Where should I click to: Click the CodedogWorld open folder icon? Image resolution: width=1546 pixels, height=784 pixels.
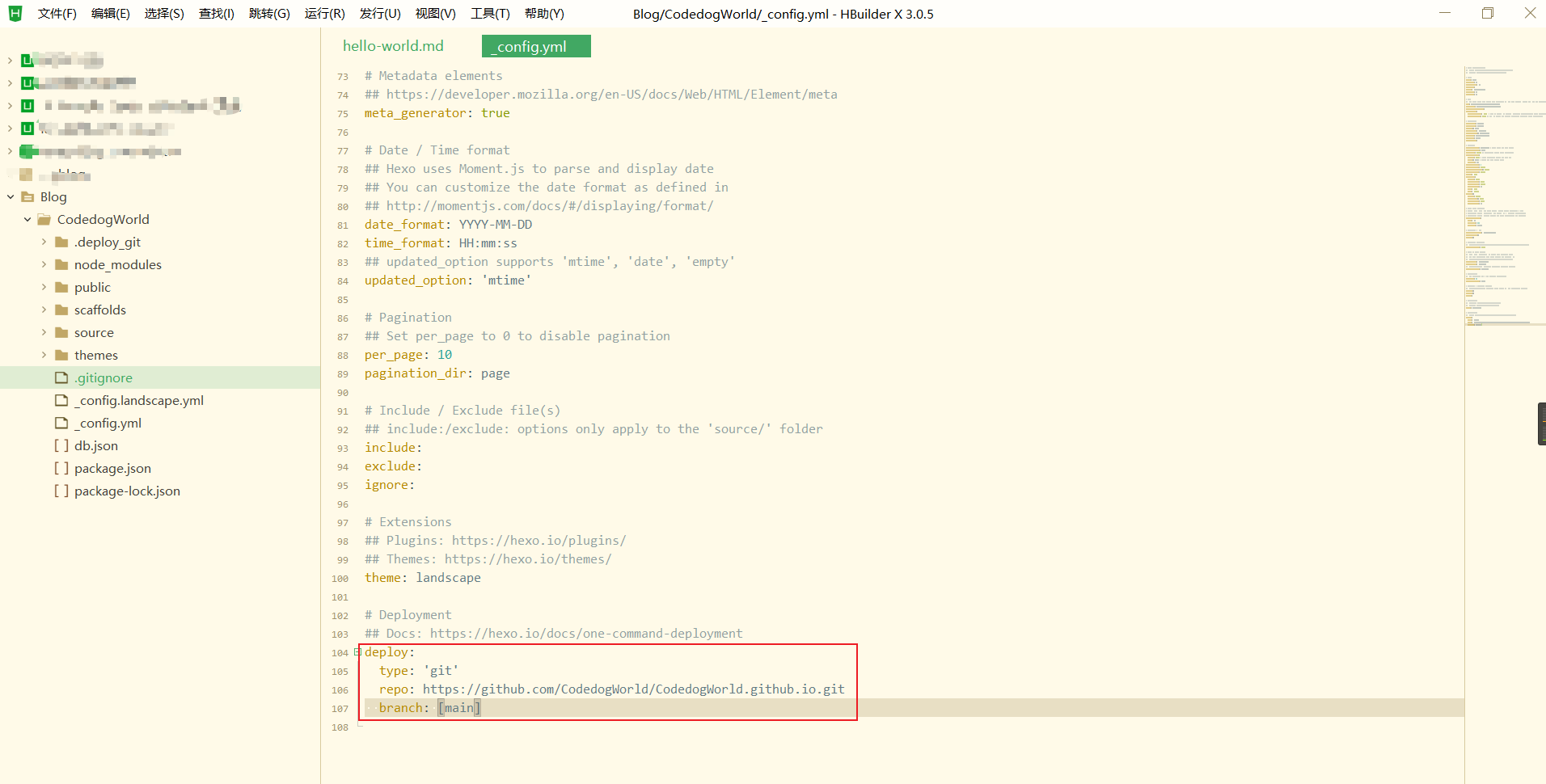44,220
